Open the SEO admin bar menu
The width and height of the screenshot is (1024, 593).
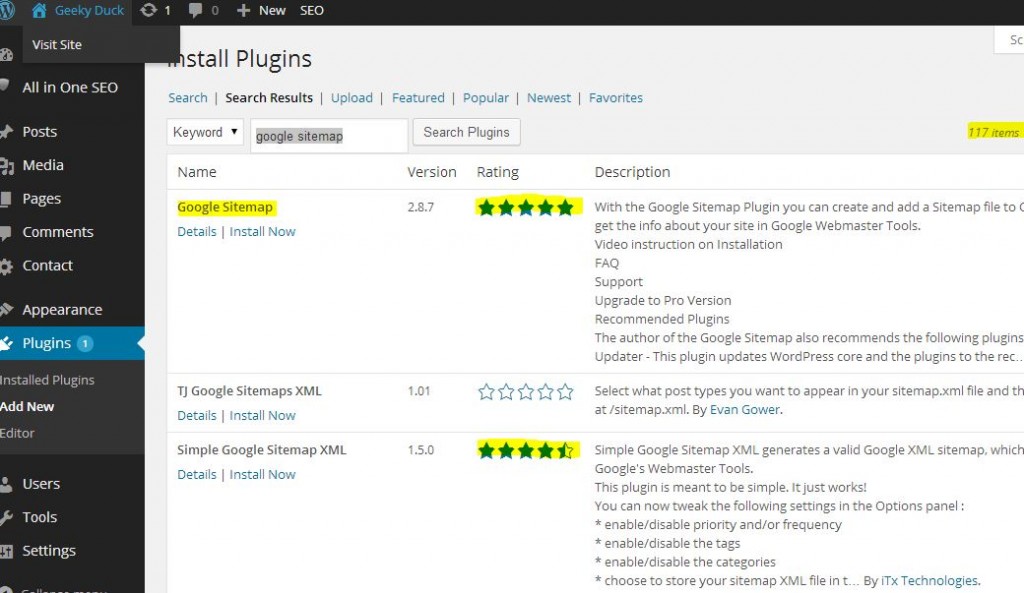[312, 10]
